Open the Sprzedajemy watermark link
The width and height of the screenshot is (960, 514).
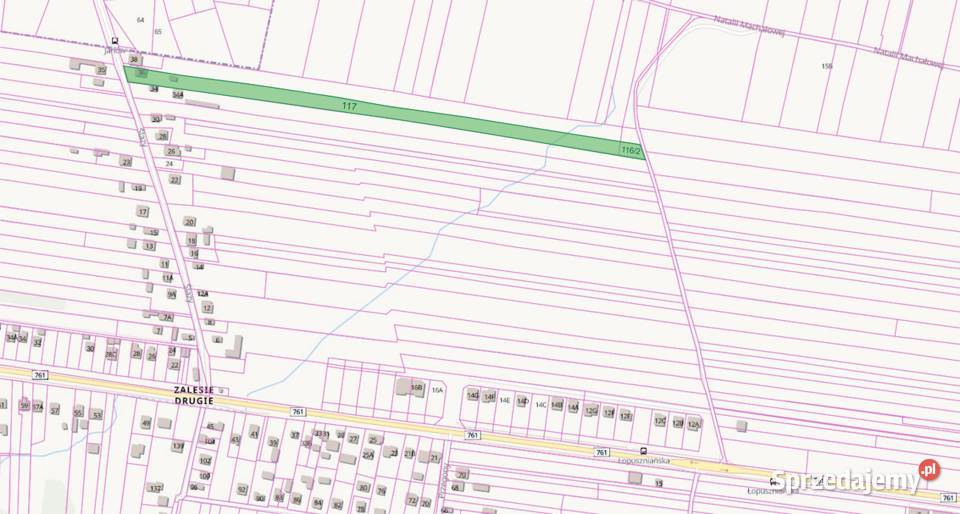tap(845, 481)
